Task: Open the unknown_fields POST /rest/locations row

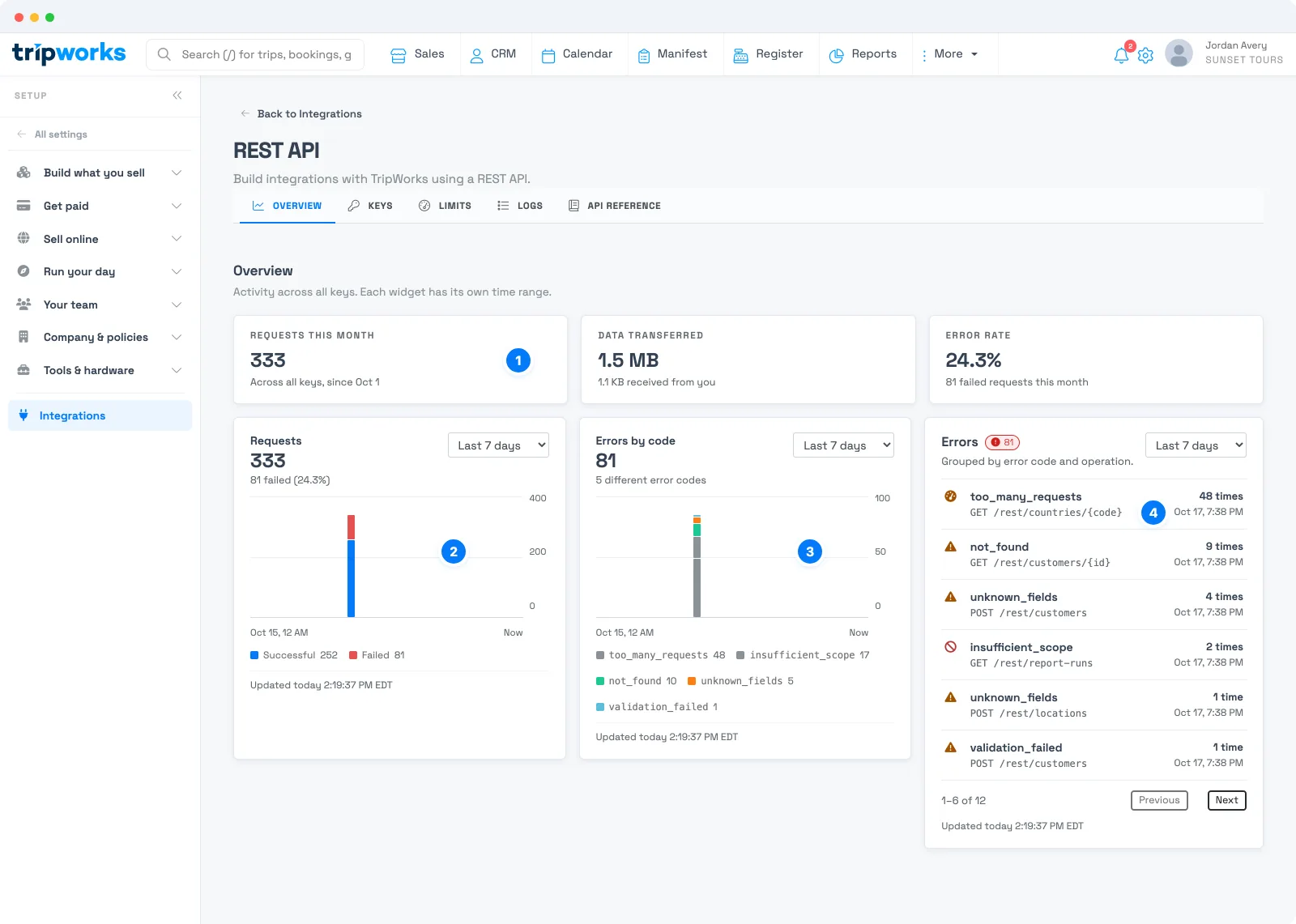Action: click(x=1093, y=705)
